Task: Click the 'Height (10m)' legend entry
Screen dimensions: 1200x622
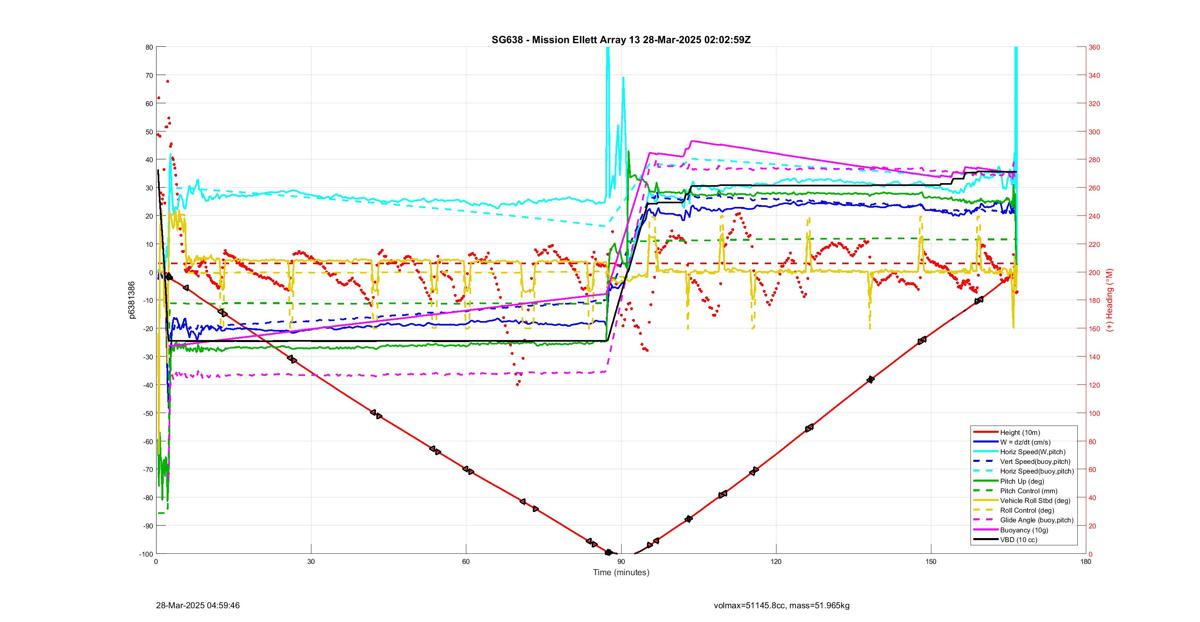Action: pyautogui.click(x=1020, y=432)
